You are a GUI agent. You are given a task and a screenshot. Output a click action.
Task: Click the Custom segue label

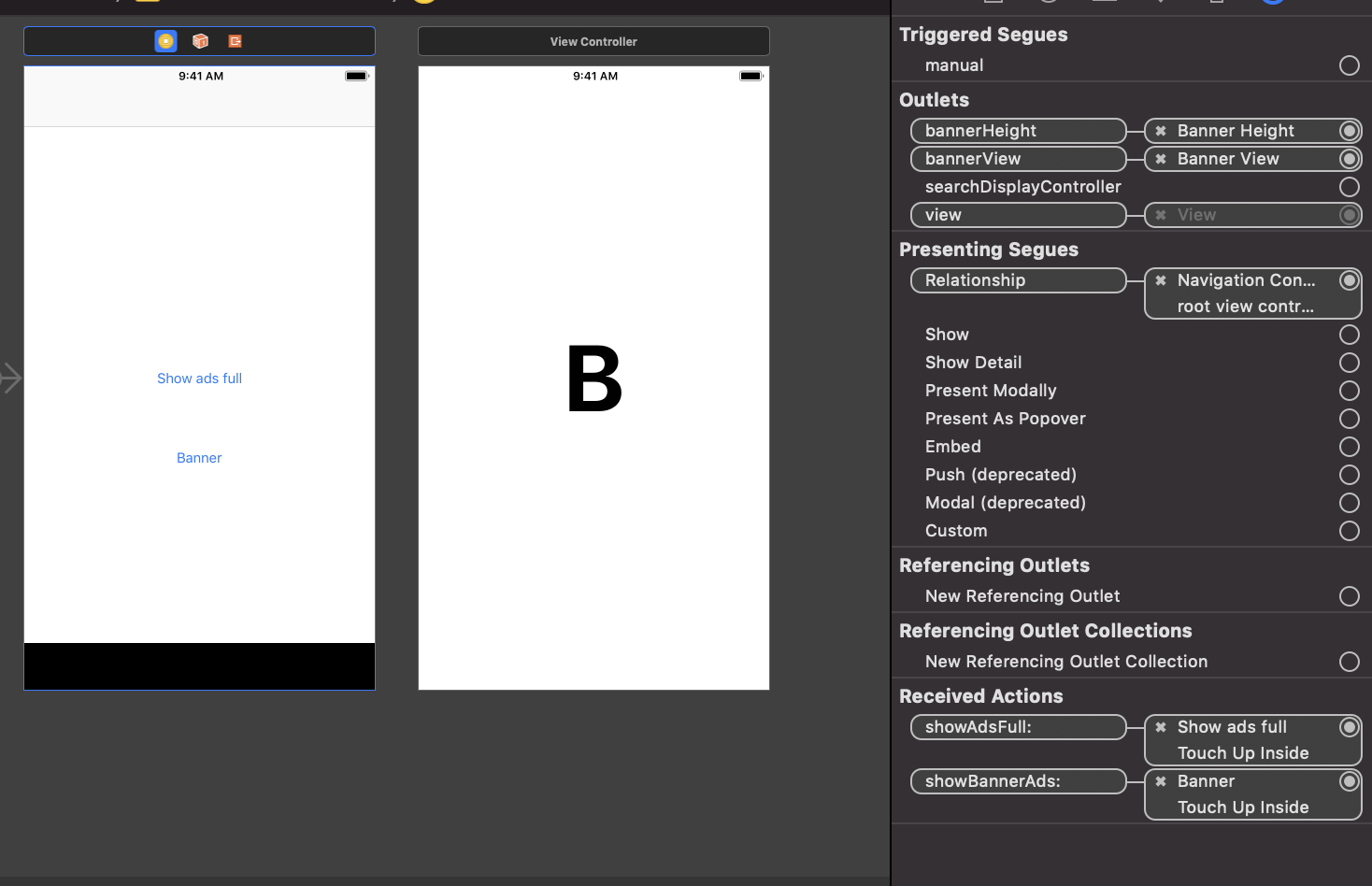pyautogui.click(x=956, y=531)
